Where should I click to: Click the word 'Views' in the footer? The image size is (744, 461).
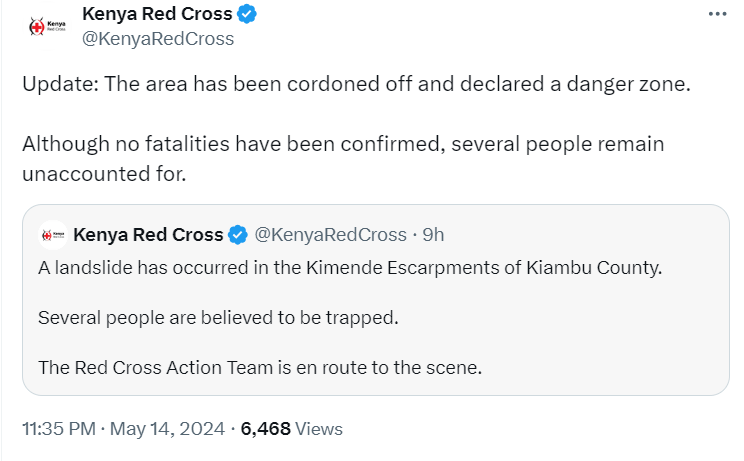coord(320,429)
